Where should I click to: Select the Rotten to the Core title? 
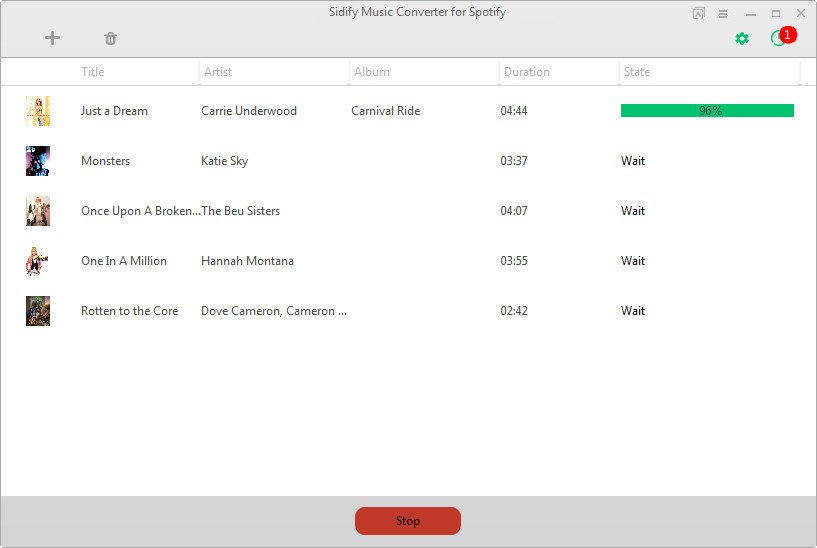[x=129, y=311]
